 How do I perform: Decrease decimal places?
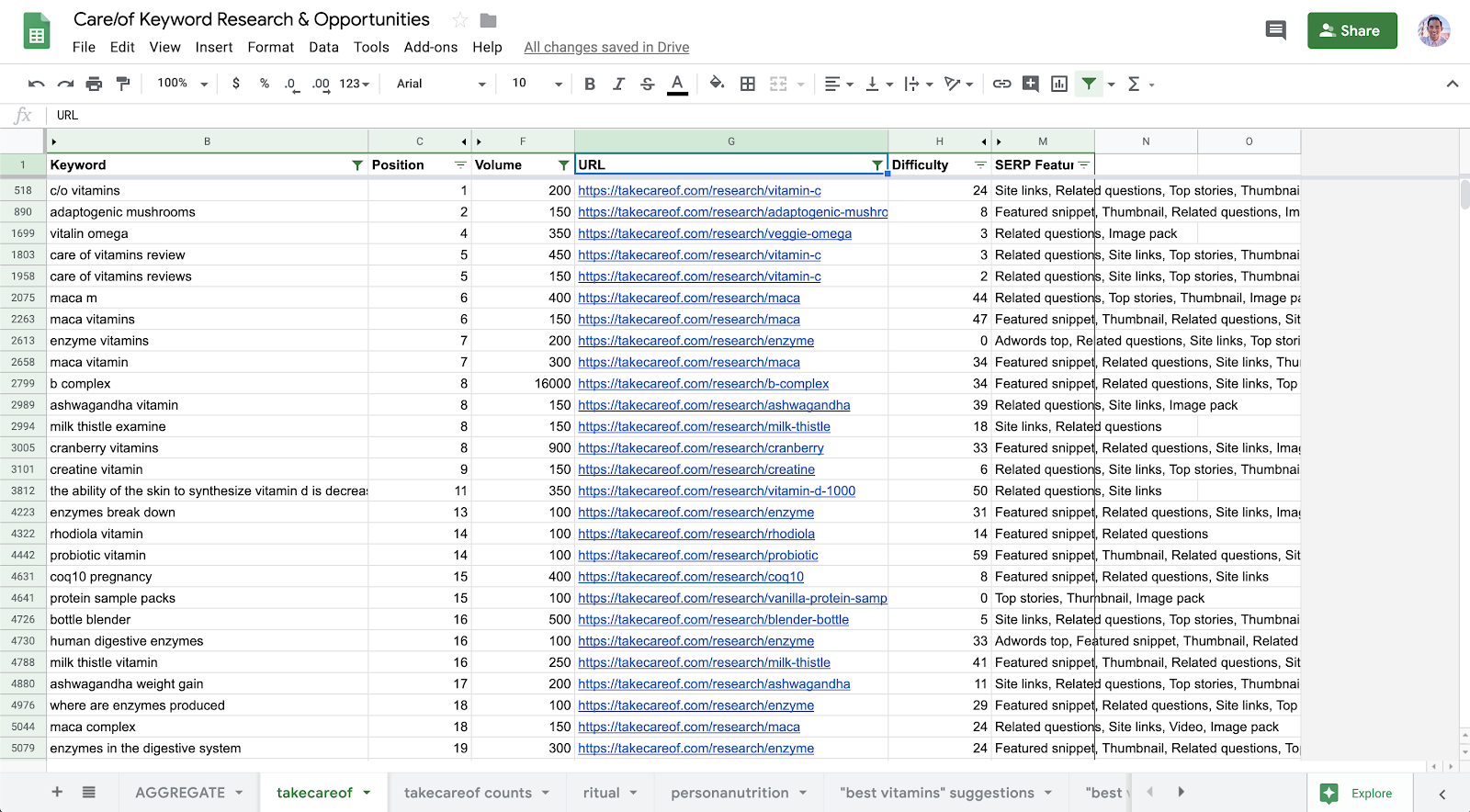pyautogui.click(x=290, y=84)
